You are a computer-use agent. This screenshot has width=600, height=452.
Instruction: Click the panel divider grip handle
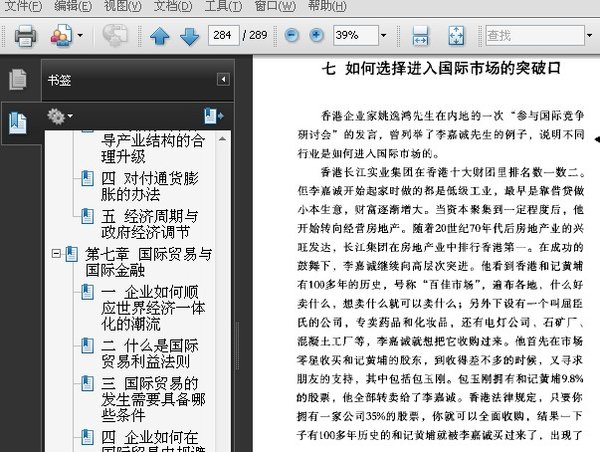pos(238,346)
